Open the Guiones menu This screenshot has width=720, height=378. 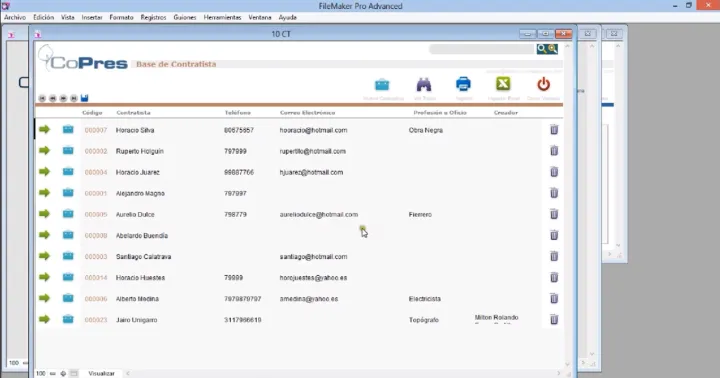click(185, 17)
